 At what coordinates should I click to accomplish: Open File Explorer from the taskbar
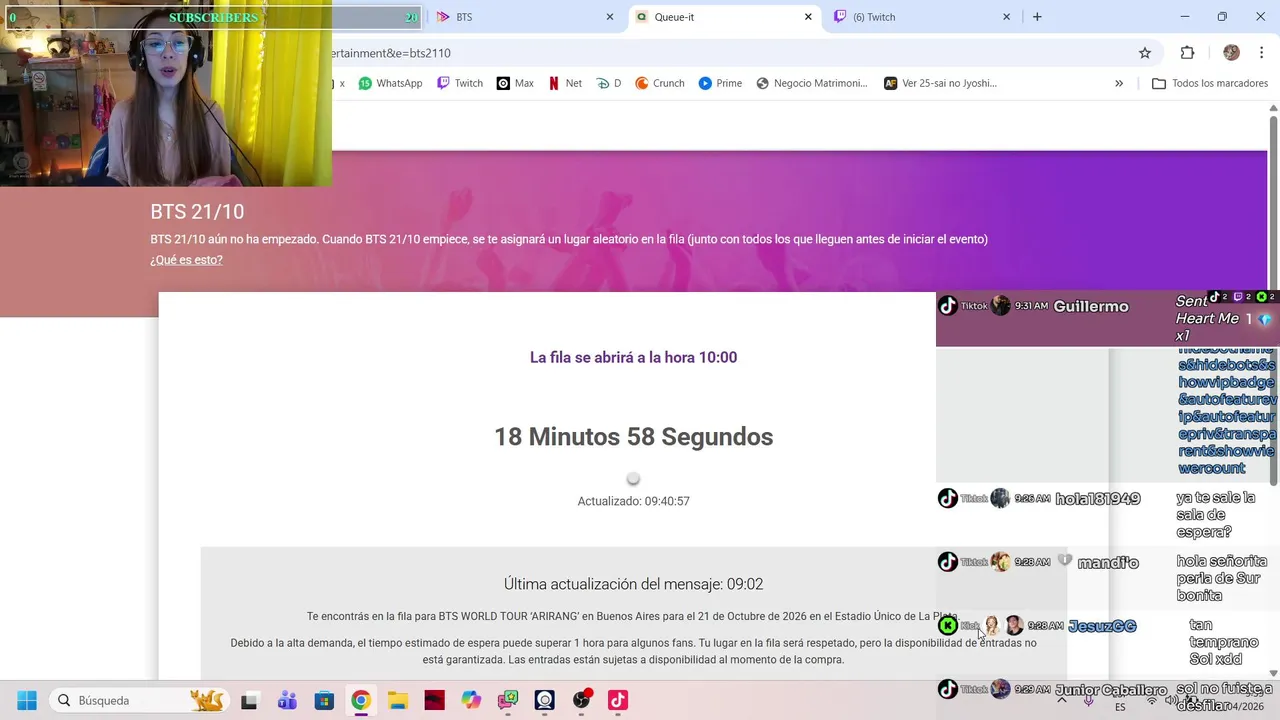click(397, 700)
